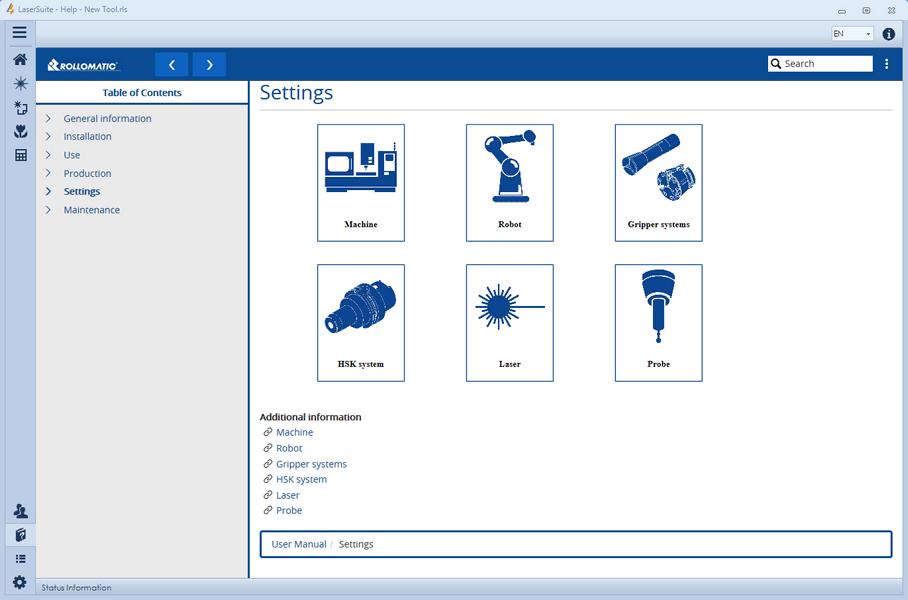Expand the General information chevron
The image size is (908, 600).
48,118
